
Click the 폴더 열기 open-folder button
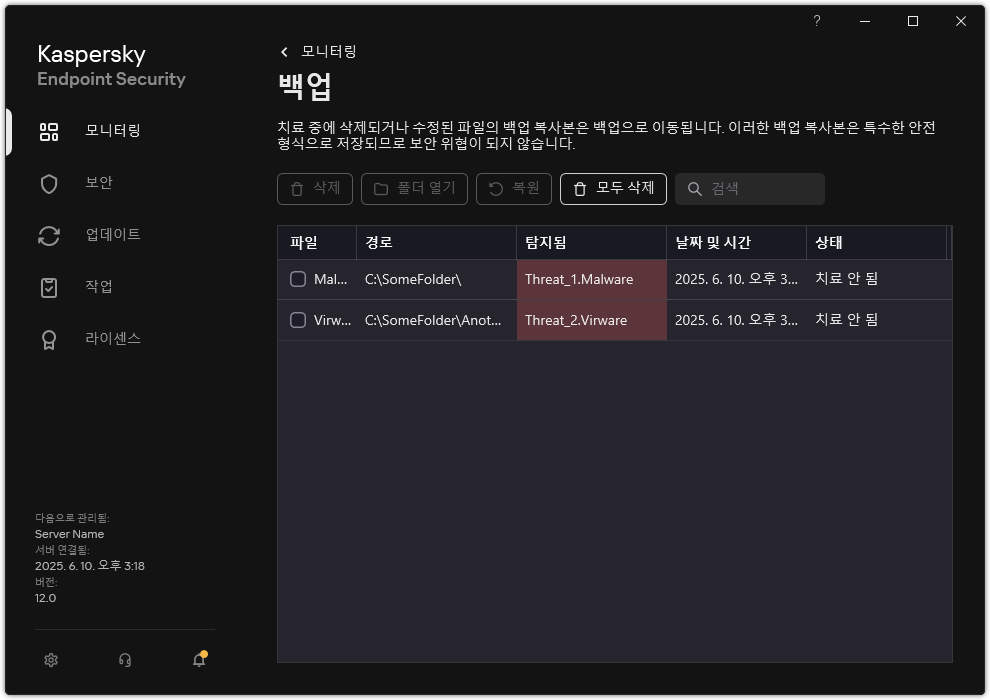[x=414, y=189]
